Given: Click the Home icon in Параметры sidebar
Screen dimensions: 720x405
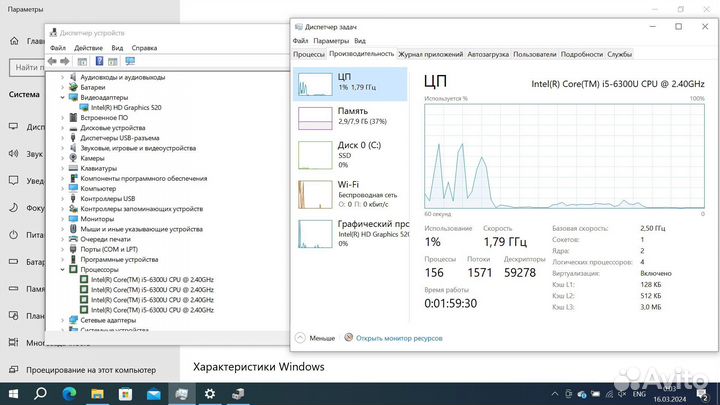Looking at the screenshot, I should pyautogui.click(x=14, y=41).
